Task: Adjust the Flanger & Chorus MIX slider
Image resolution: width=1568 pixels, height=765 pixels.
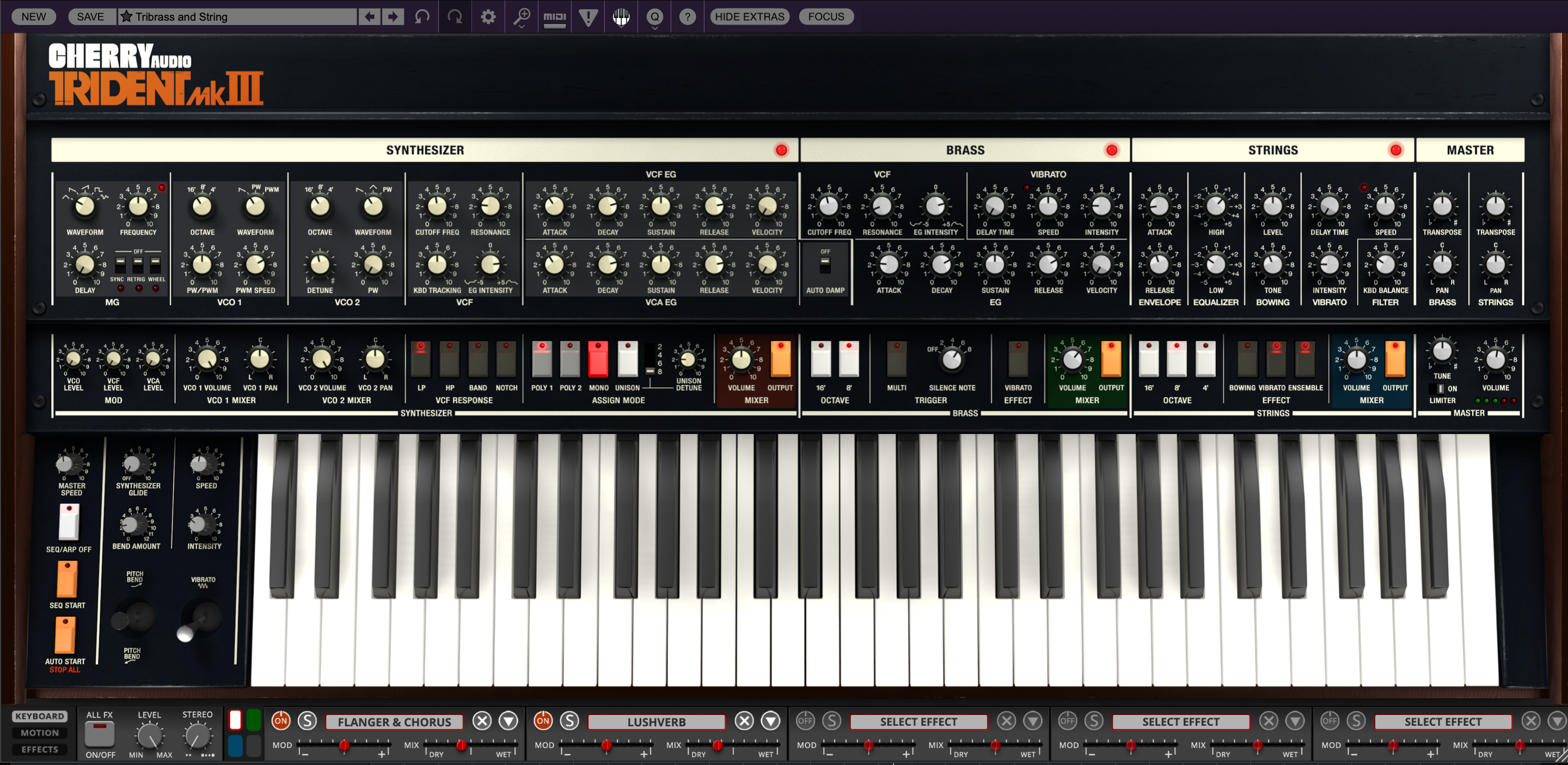Action: [x=461, y=745]
